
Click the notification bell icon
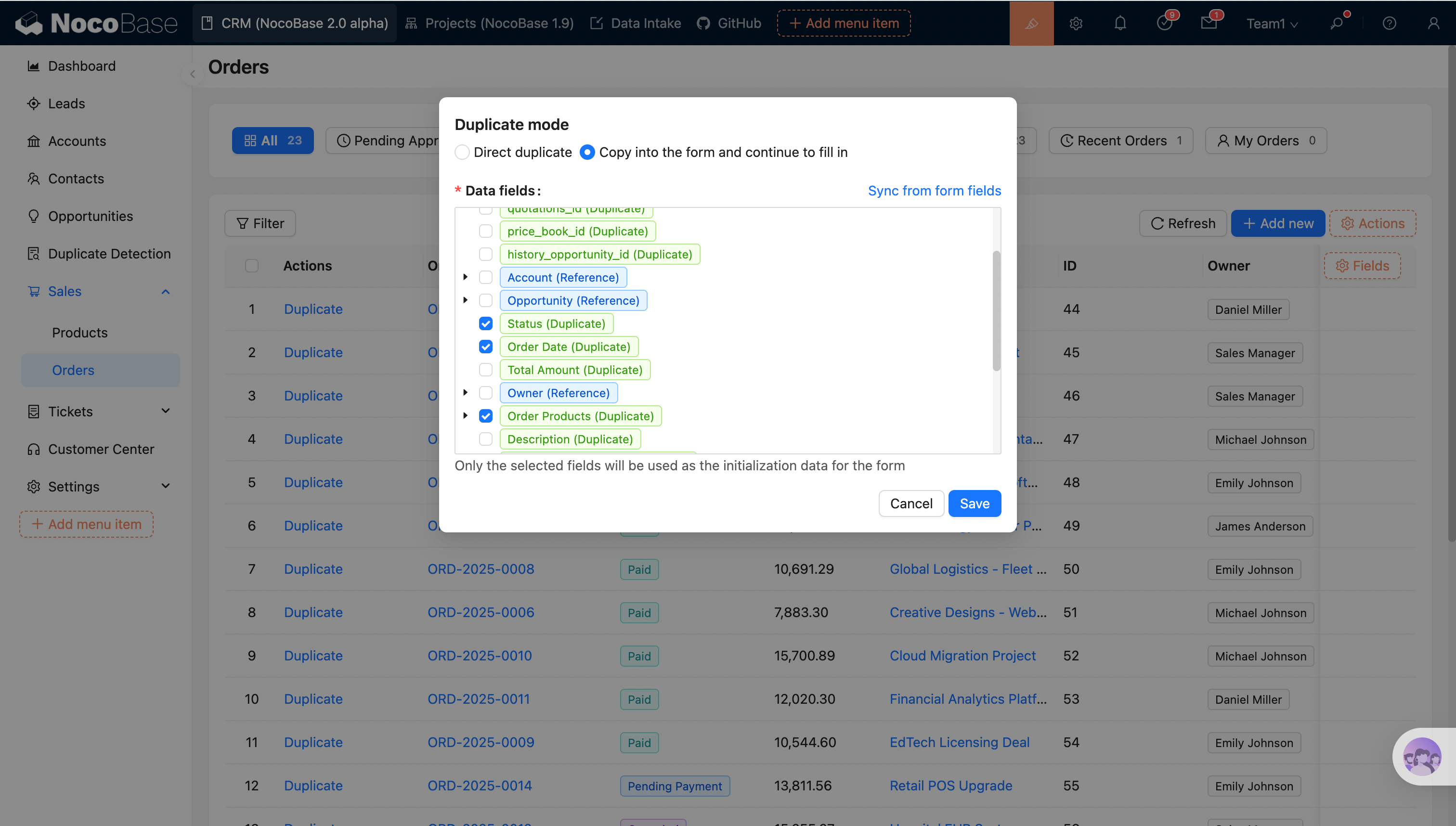(x=1120, y=23)
